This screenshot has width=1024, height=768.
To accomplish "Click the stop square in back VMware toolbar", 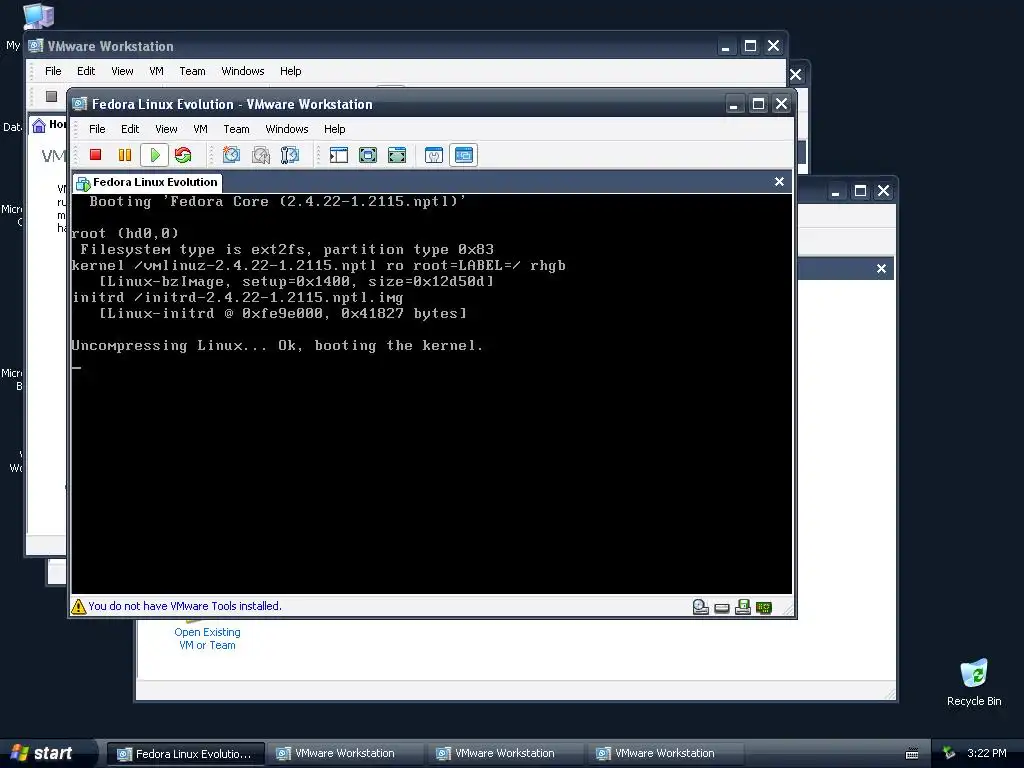I will (52, 97).
